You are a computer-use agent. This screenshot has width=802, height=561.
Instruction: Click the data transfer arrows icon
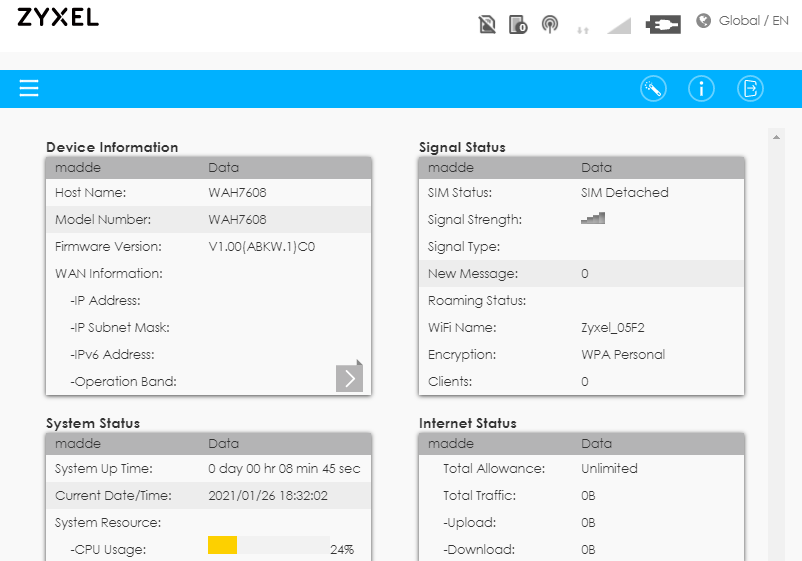point(583,30)
